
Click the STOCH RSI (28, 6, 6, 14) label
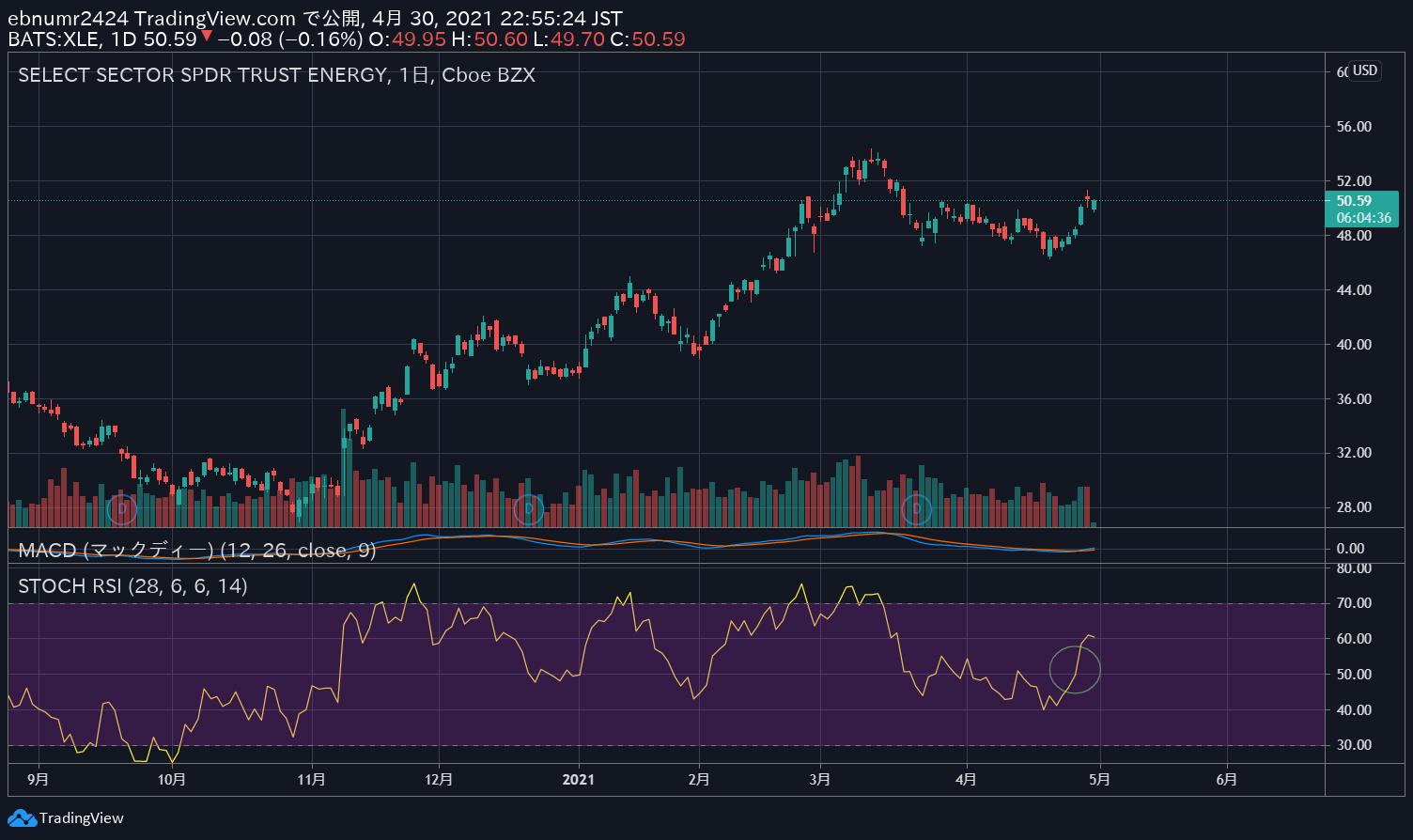(x=132, y=586)
